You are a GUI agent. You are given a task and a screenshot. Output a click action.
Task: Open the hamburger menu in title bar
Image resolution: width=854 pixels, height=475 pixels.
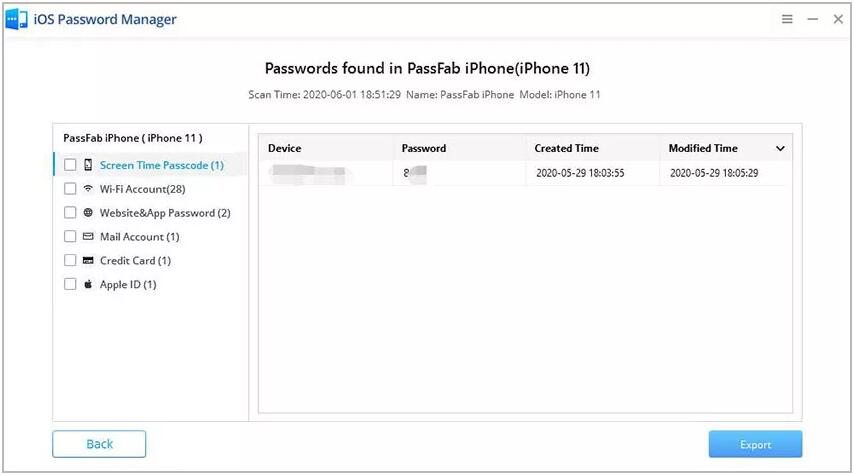788,19
